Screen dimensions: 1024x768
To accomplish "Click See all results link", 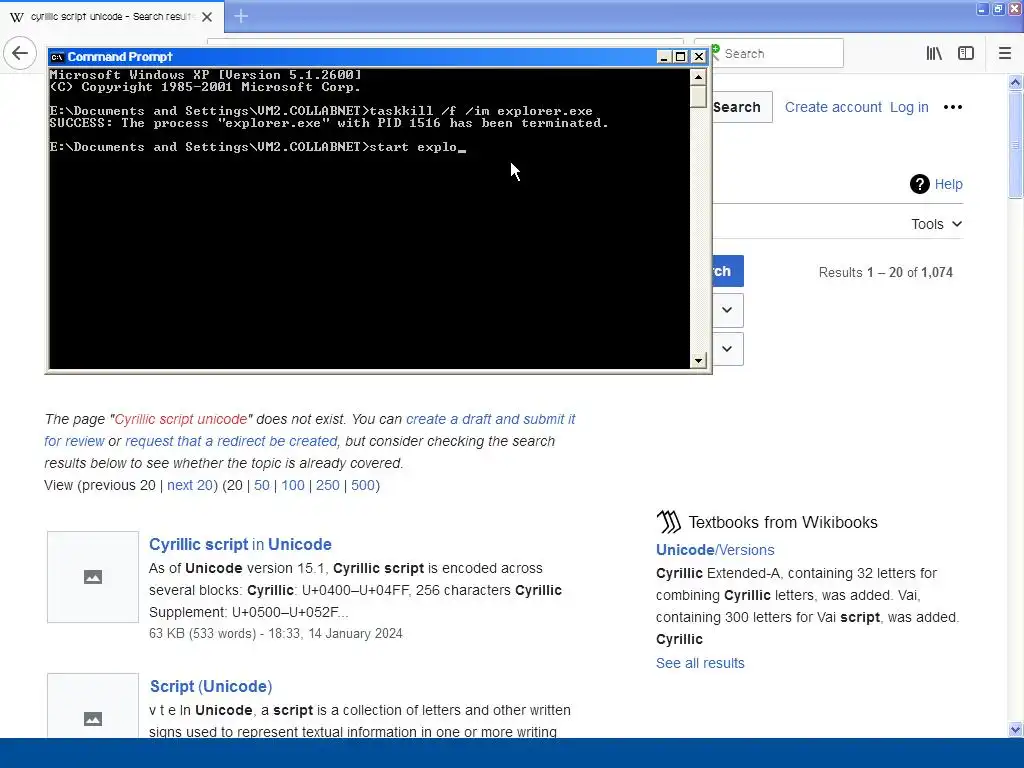I will pyautogui.click(x=700, y=663).
